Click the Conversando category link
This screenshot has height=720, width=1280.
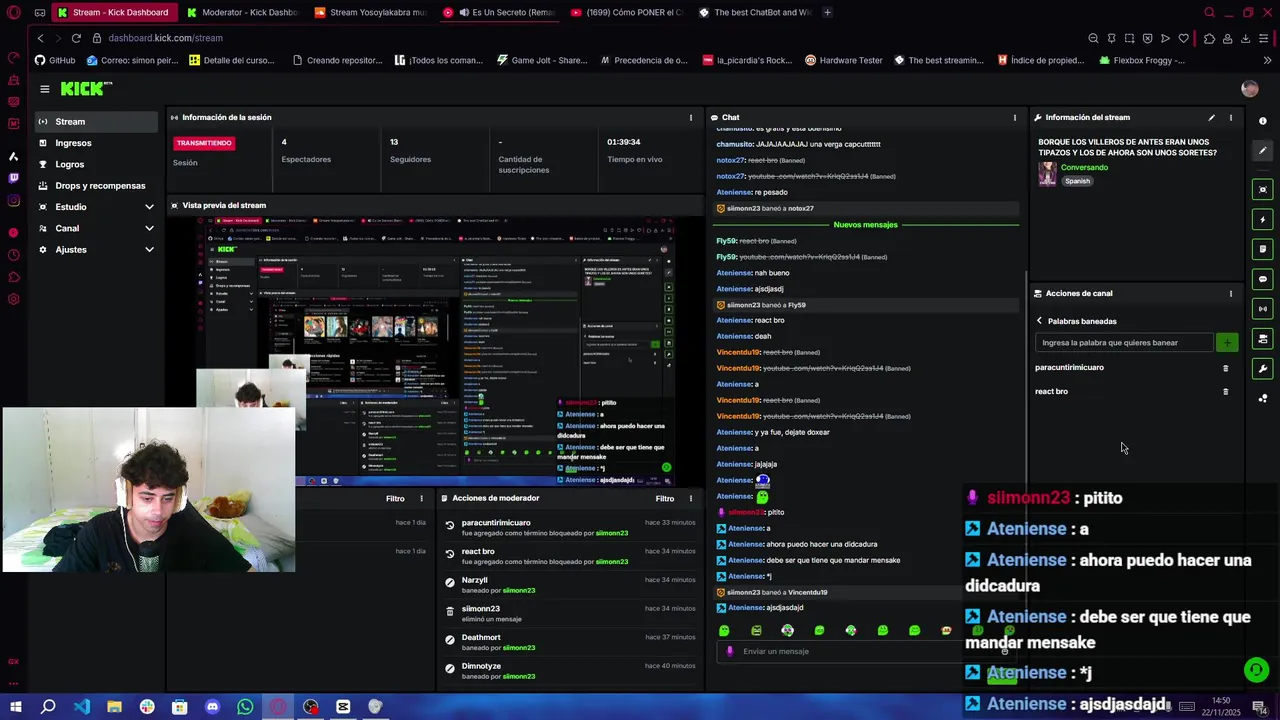click(x=1084, y=168)
